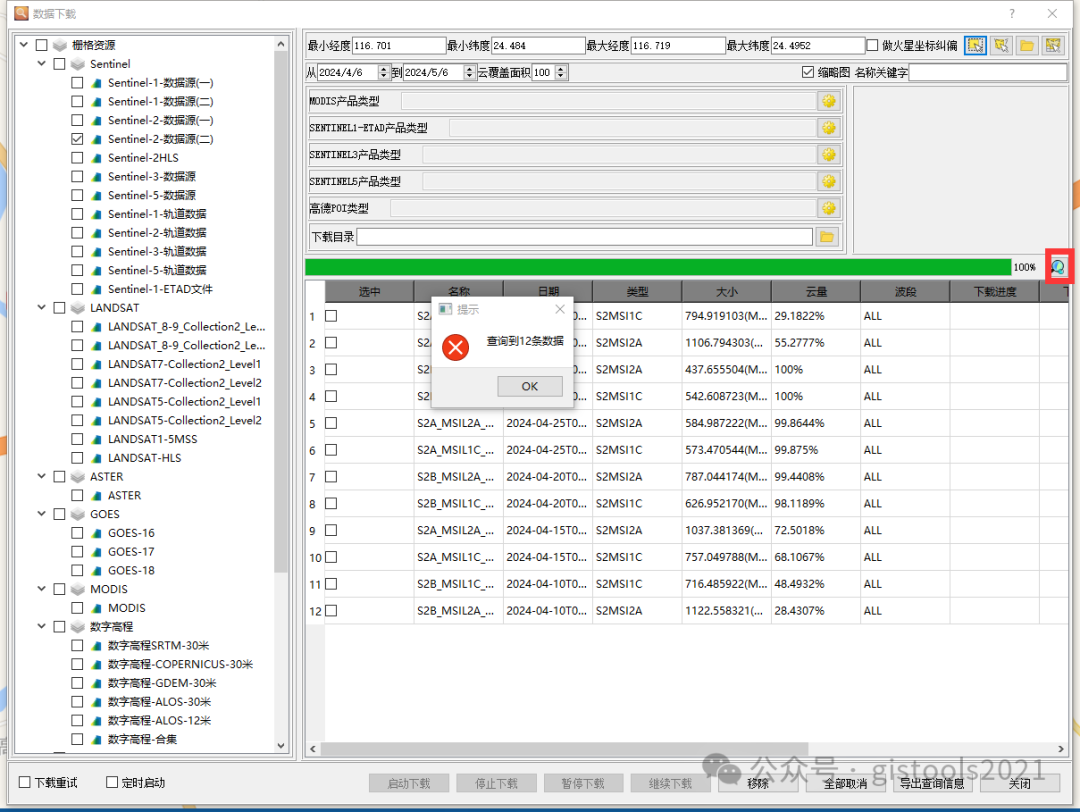Click the 关闭 button
The width and height of the screenshot is (1080, 812).
pos(1019,783)
